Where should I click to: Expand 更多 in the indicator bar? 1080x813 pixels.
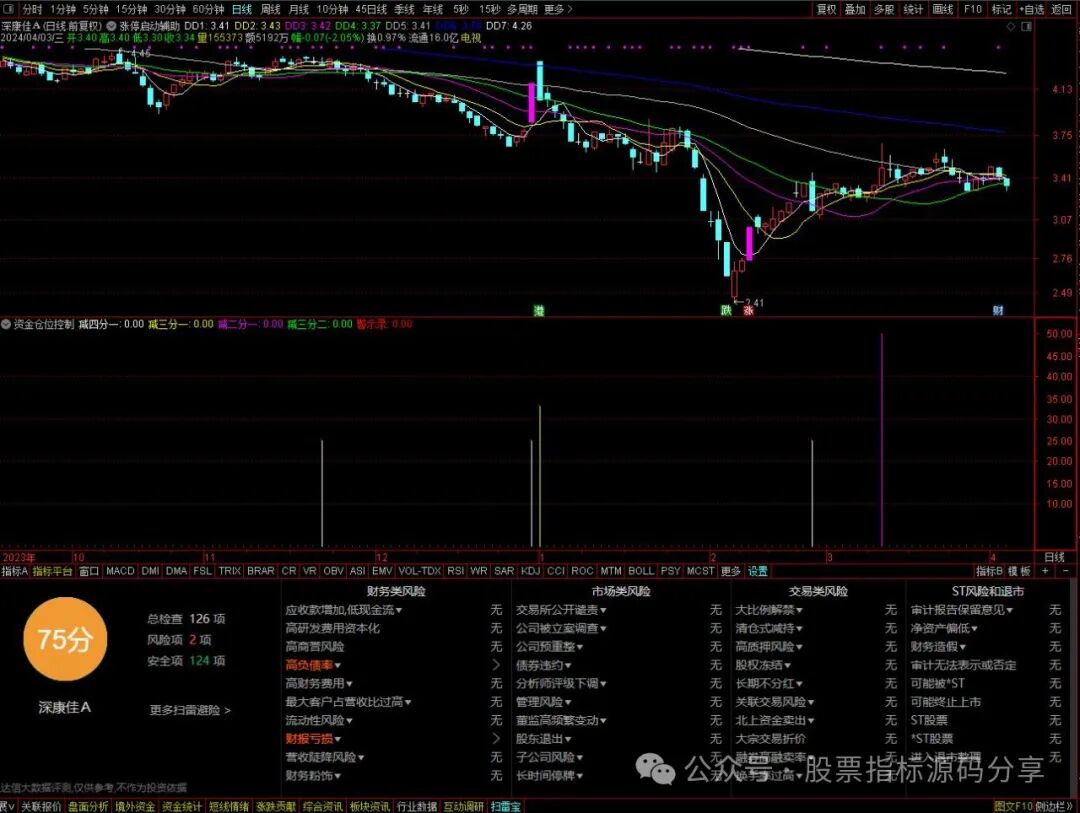(x=730, y=571)
